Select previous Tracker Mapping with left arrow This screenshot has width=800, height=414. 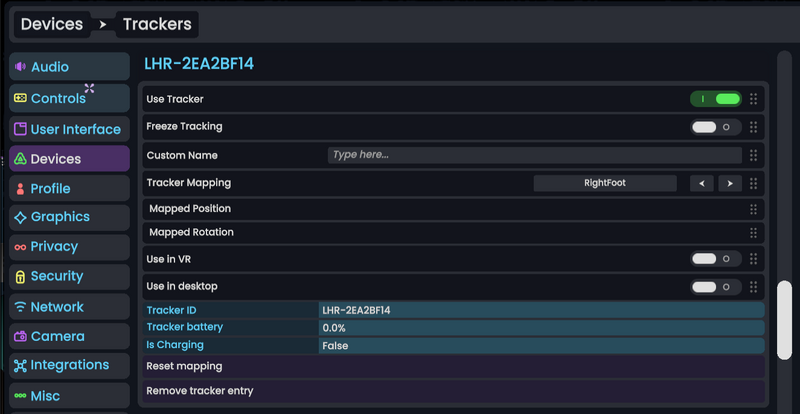(x=702, y=183)
